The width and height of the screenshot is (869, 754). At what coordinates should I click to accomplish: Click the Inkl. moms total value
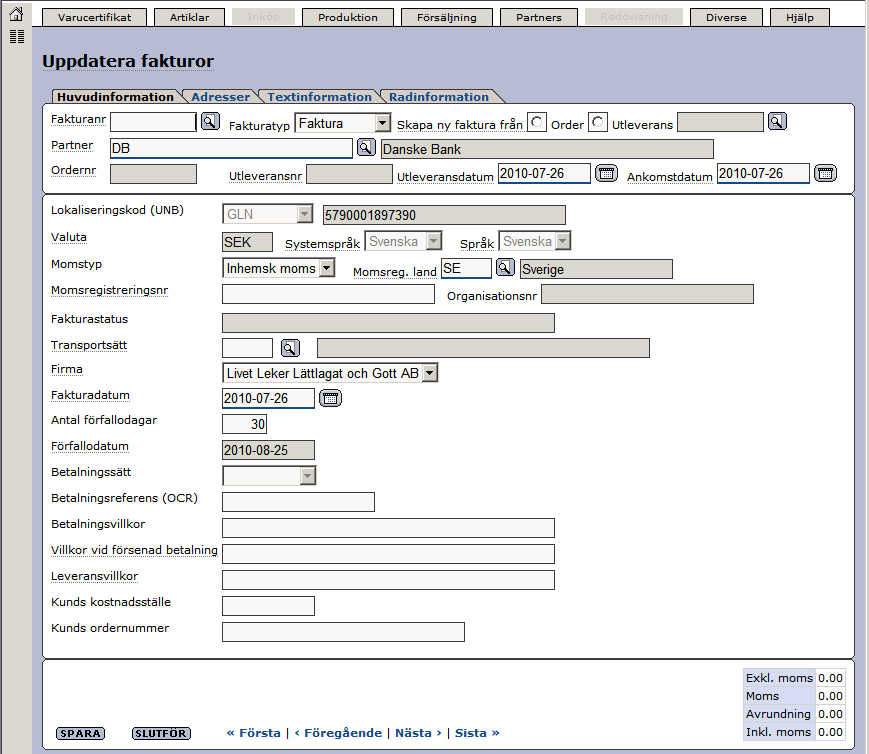[830, 732]
